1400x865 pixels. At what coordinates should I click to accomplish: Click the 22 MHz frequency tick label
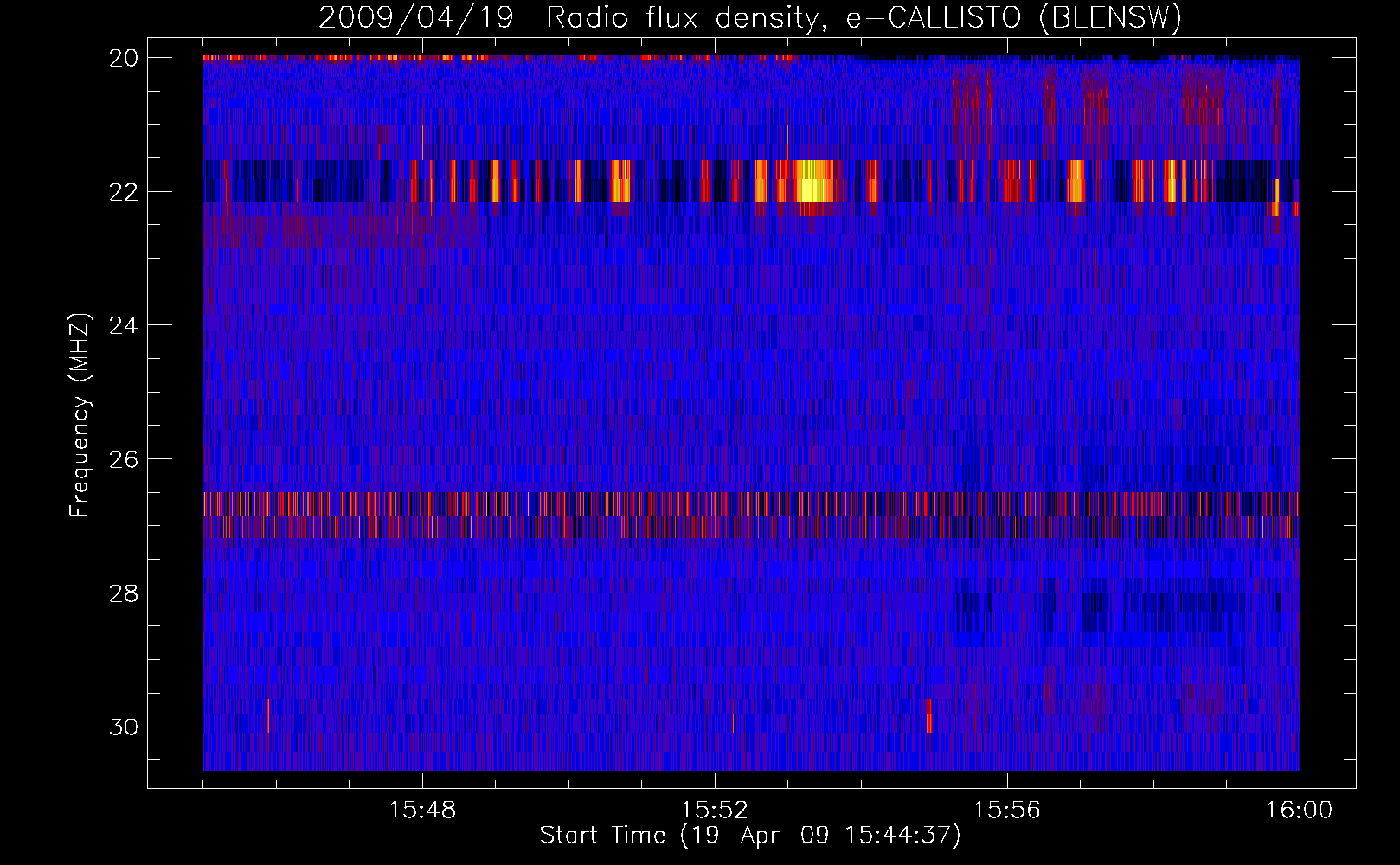click(124, 191)
